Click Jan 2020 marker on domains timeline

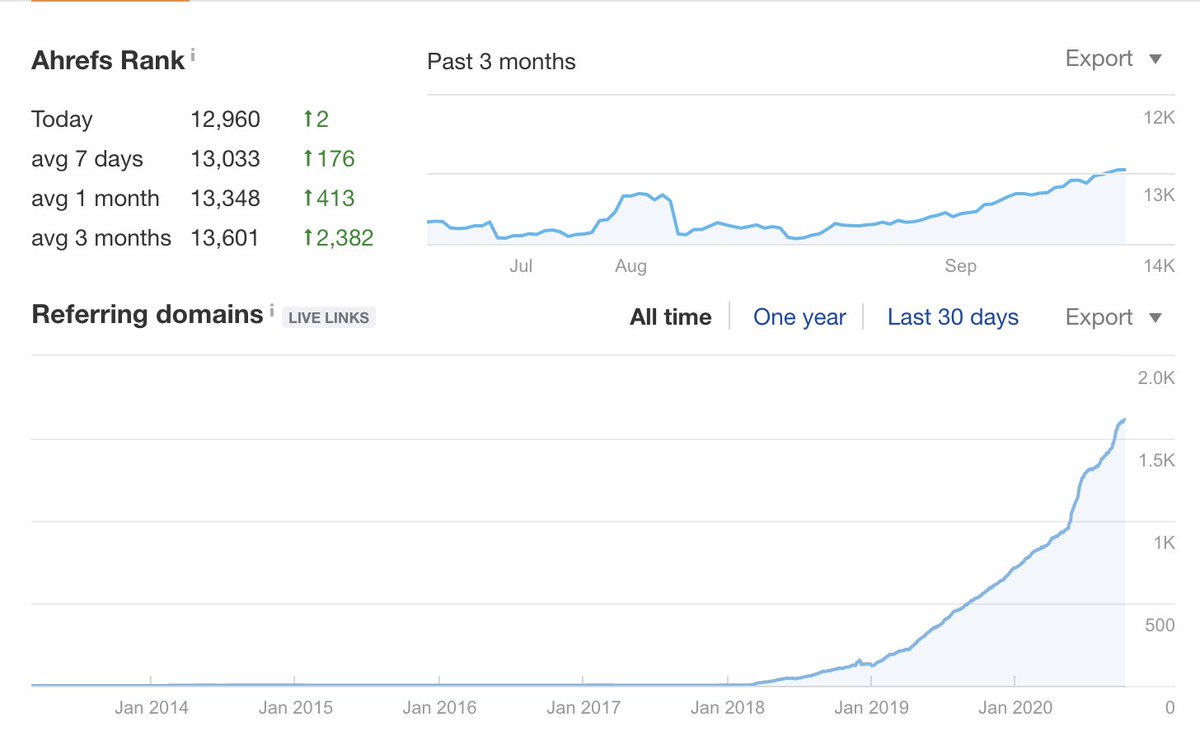point(1015,707)
